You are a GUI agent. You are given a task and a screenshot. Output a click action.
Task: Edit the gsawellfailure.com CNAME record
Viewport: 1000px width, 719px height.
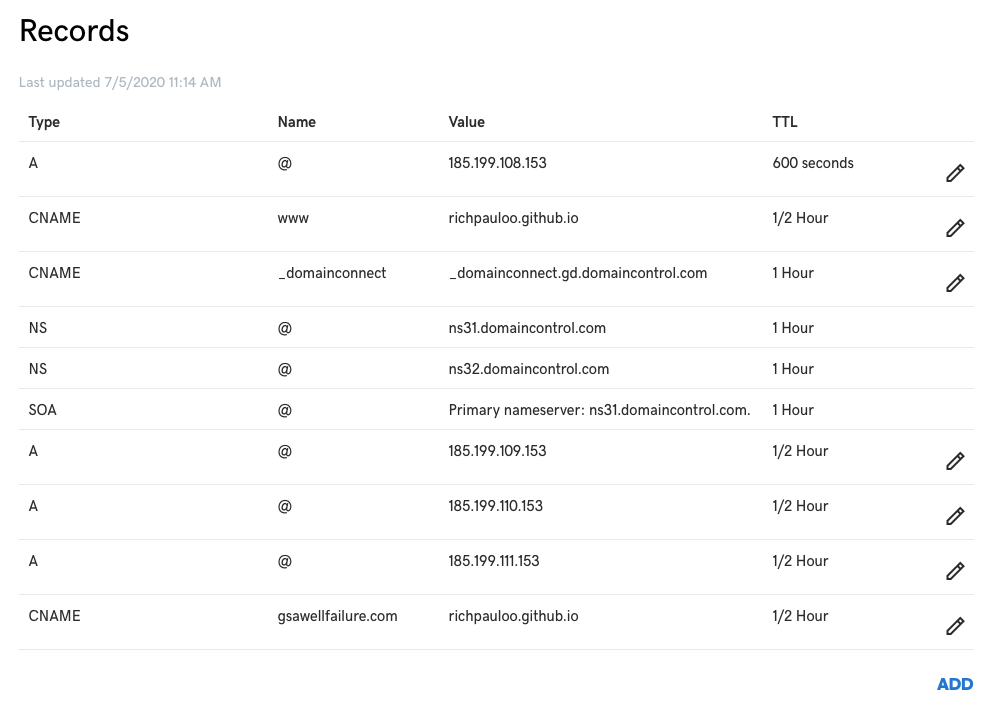[x=955, y=626]
